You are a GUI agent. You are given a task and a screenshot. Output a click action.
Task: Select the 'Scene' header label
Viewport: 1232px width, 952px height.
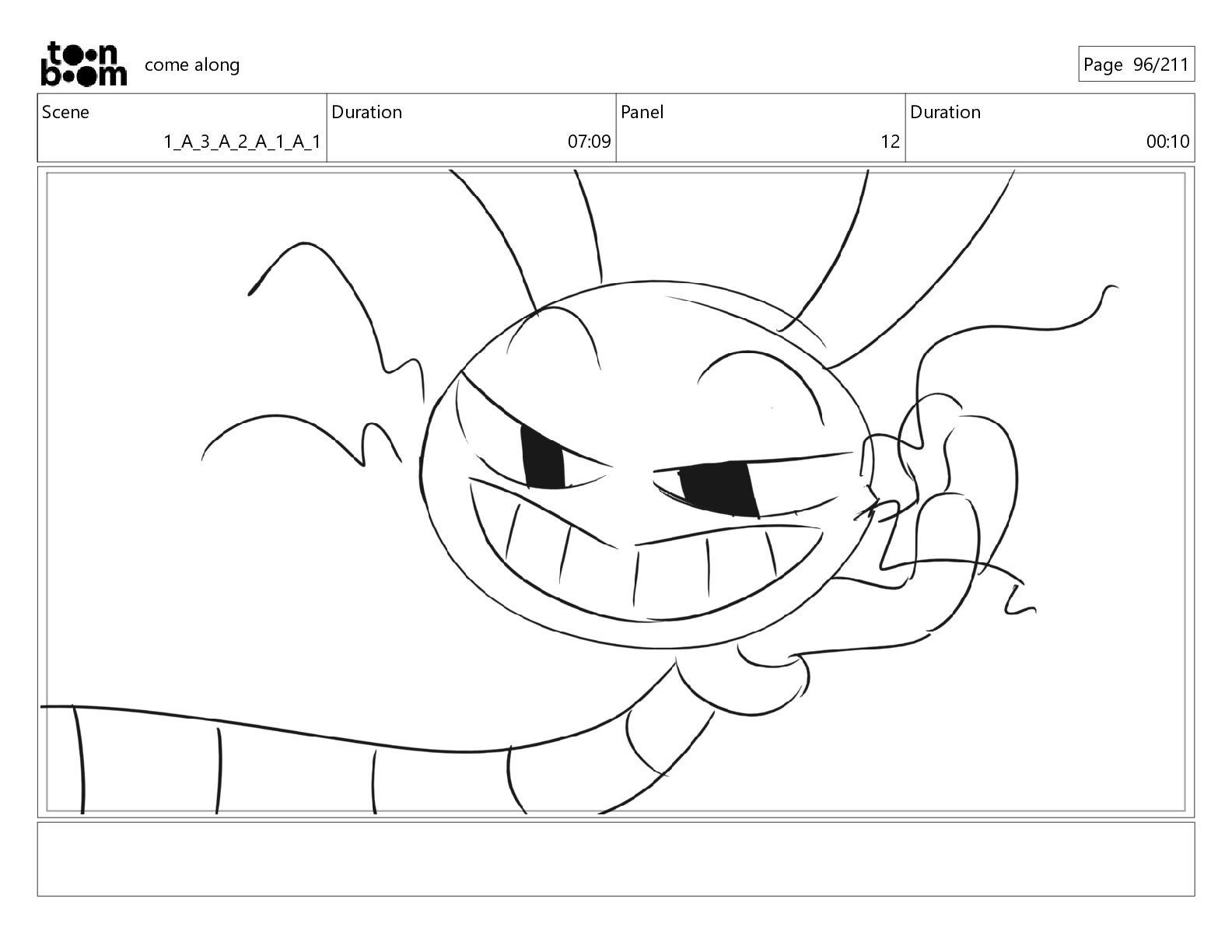tap(65, 112)
